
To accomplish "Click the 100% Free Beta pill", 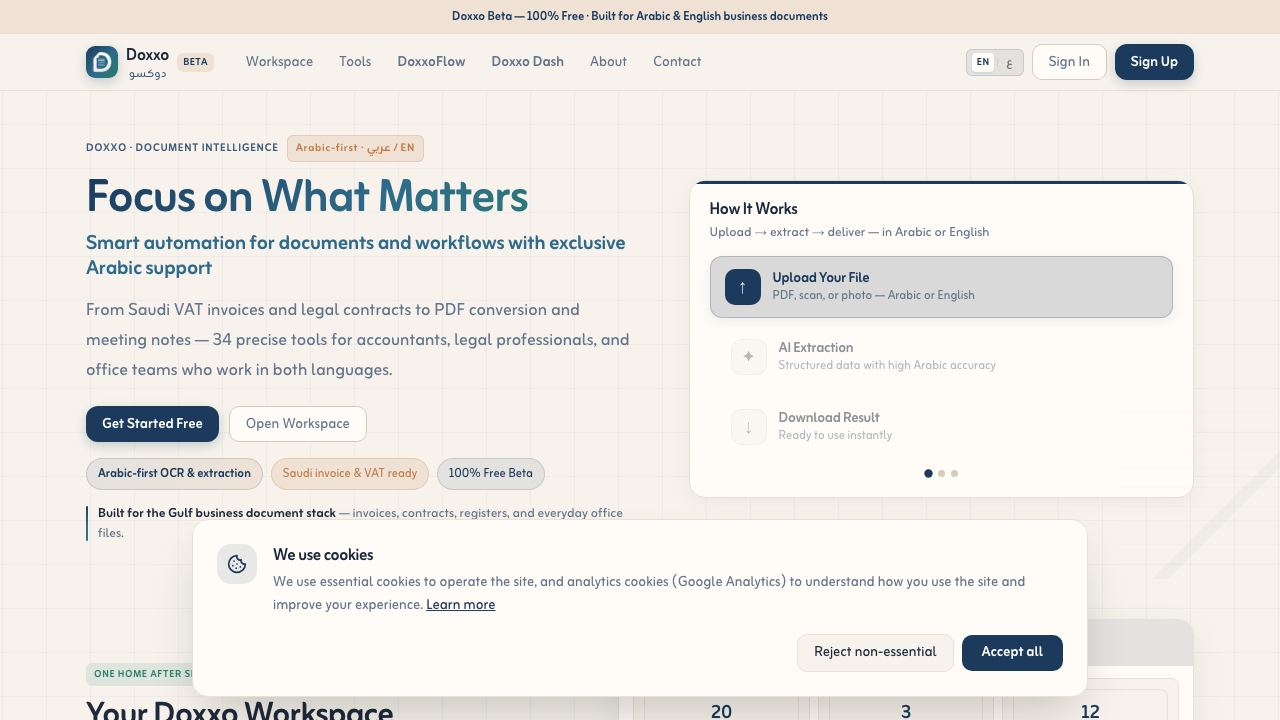I will click(491, 474).
